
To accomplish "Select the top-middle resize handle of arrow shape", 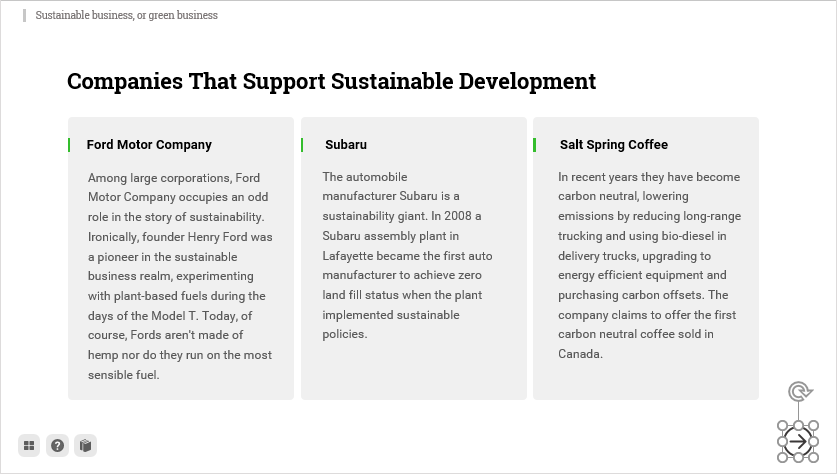I will [798, 425].
